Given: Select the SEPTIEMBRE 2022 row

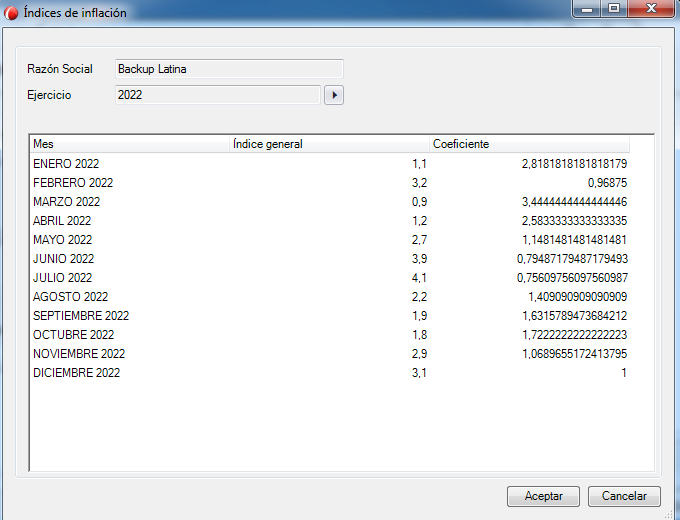Looking at the screenshot, I should coord(330,316).
